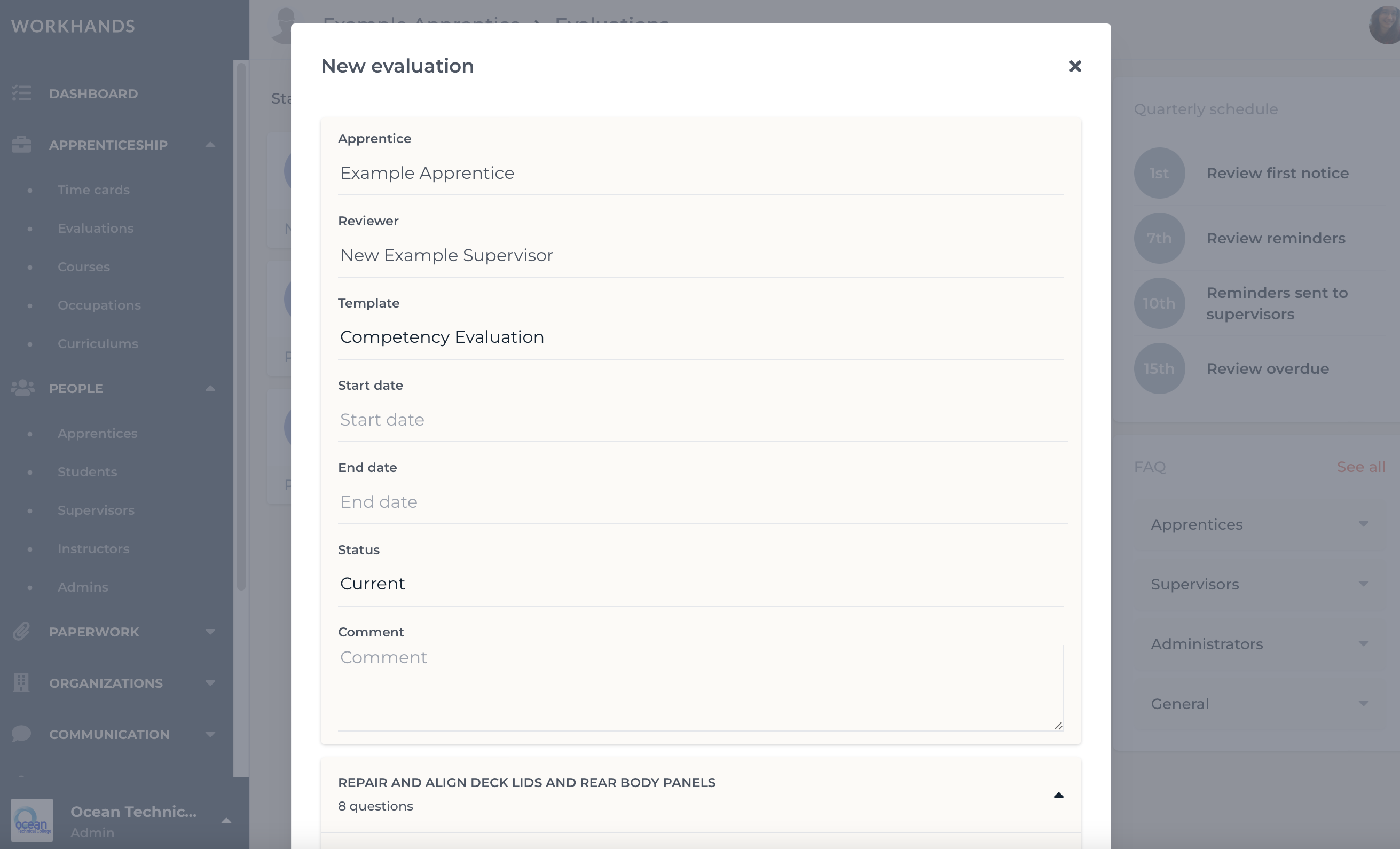Image resolution: width=1400 pixels, height=849 pixels.
Task: Click the See all FAQ link
Action: point(1361,467)
